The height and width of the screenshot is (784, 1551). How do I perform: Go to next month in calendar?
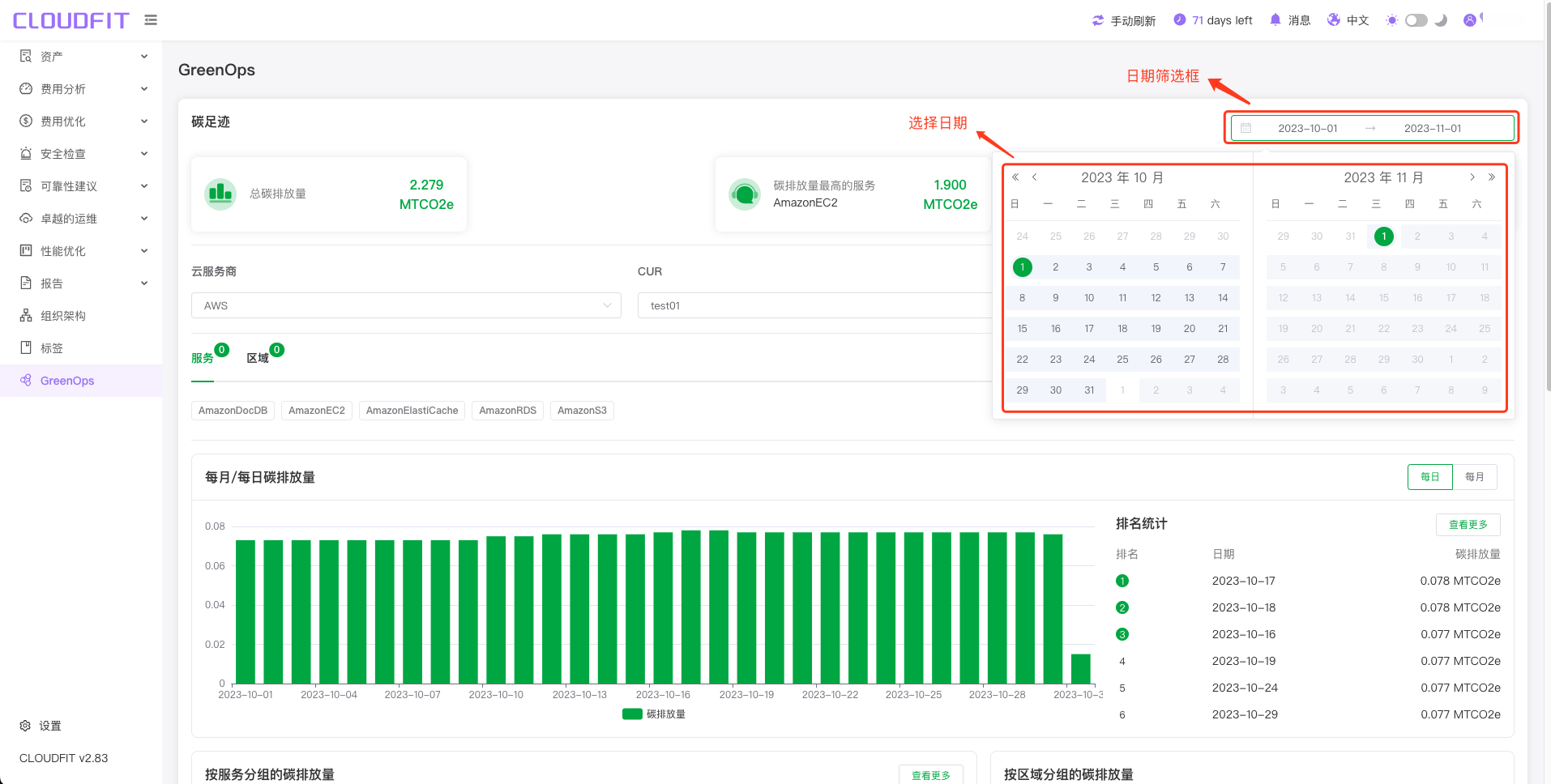(x=1472, y=177)
